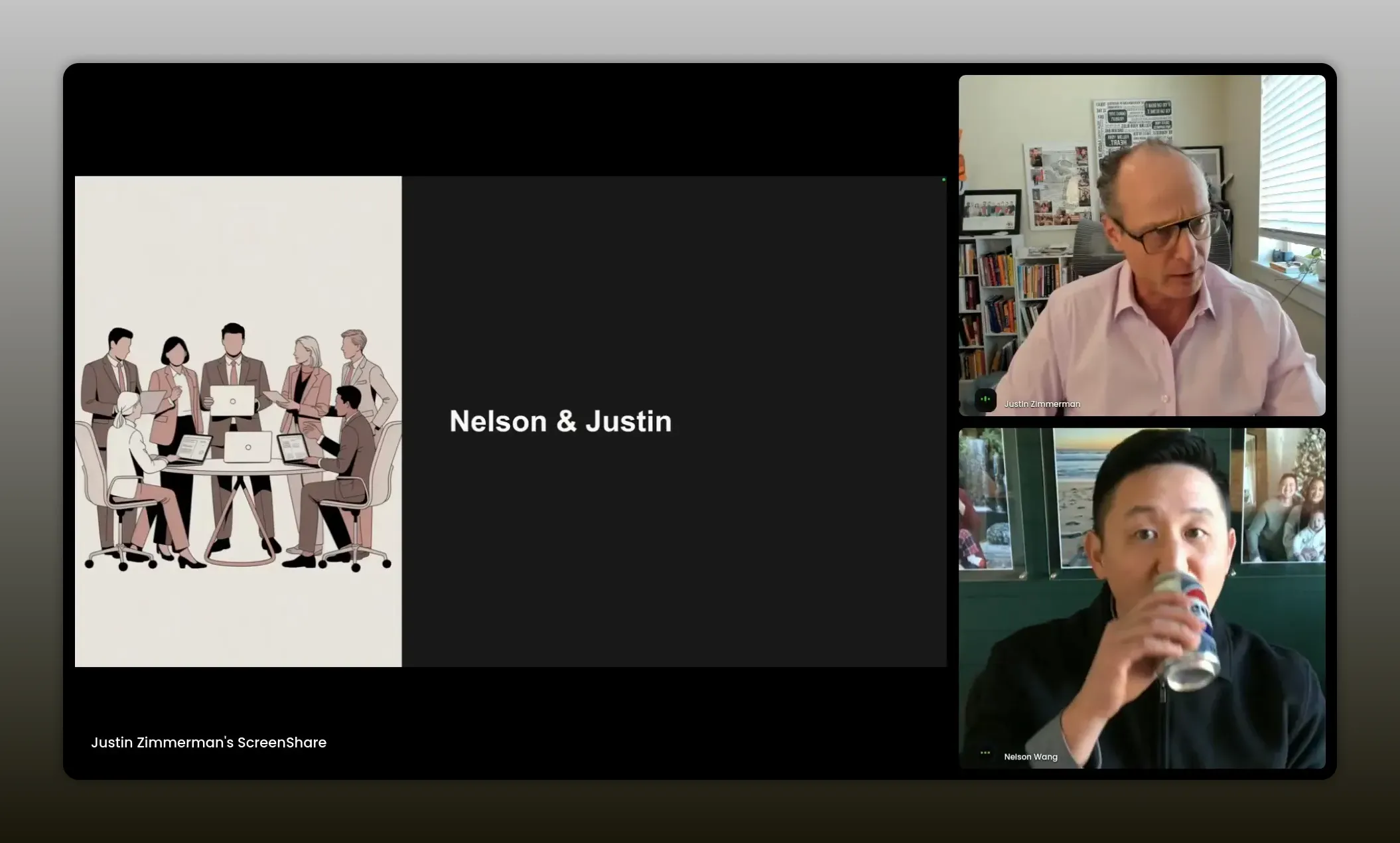The image size is (1400, 843).
Task: Click Nelson Wang's three-dot audio indicator
Action: tap(985, 753)
